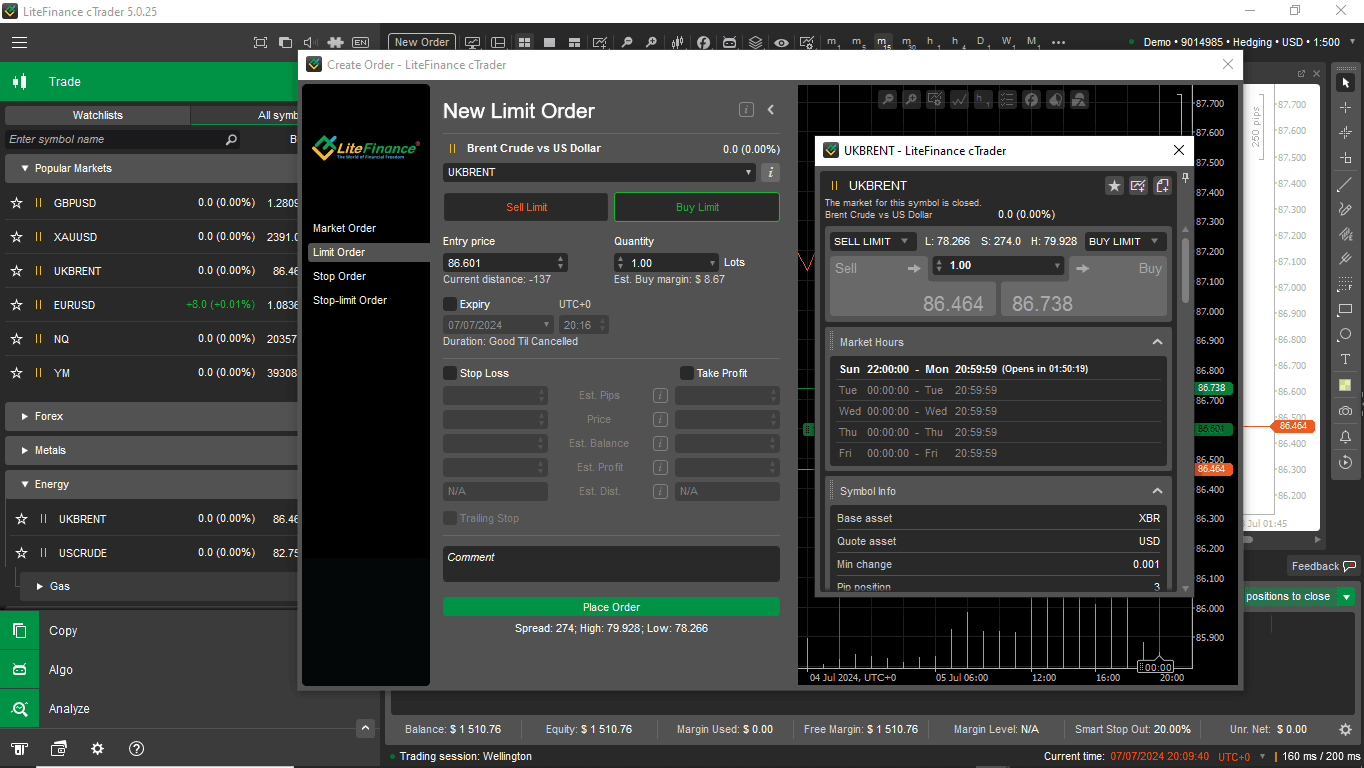Click the Feedback button
1364x768 pixels.
click(x=1323, y=566)
